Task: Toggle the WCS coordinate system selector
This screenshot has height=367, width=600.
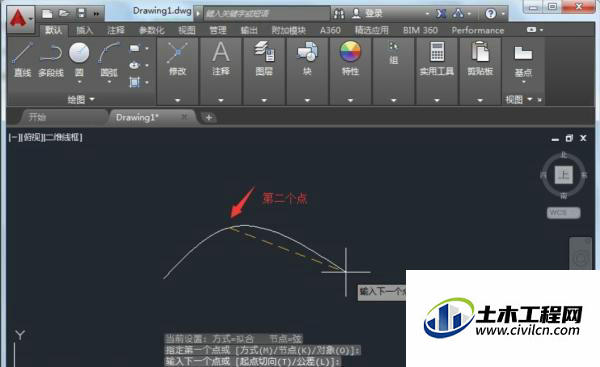Action: (563, 213)
